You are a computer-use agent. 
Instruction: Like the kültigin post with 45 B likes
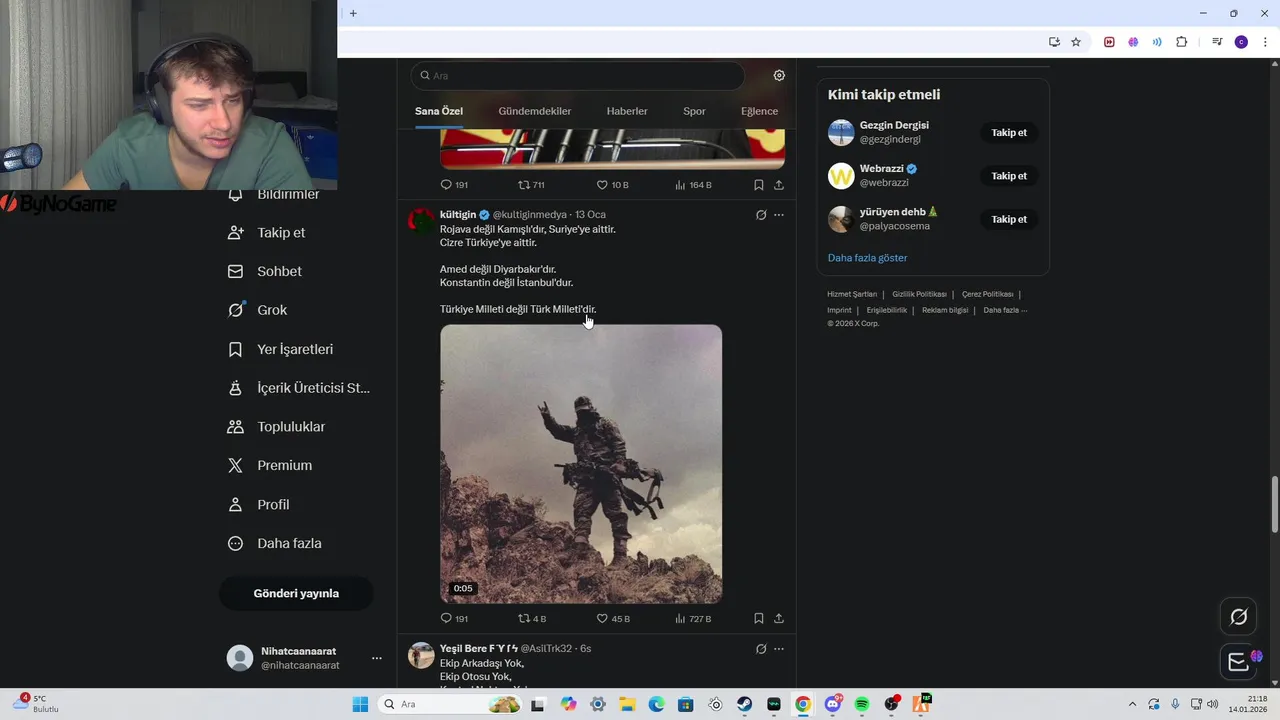613,619
